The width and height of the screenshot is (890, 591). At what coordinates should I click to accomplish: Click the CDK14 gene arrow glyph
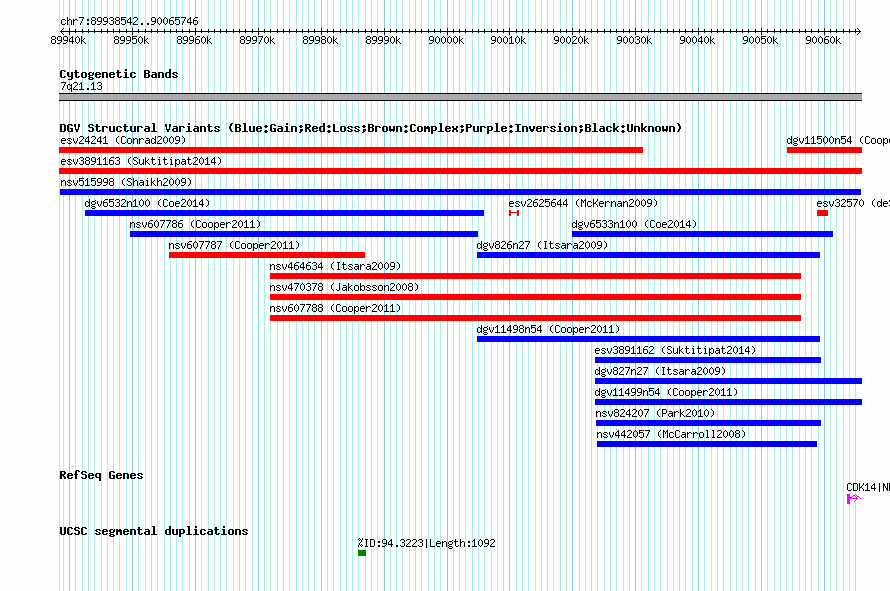pyautogui.click(x=854, y=498)
